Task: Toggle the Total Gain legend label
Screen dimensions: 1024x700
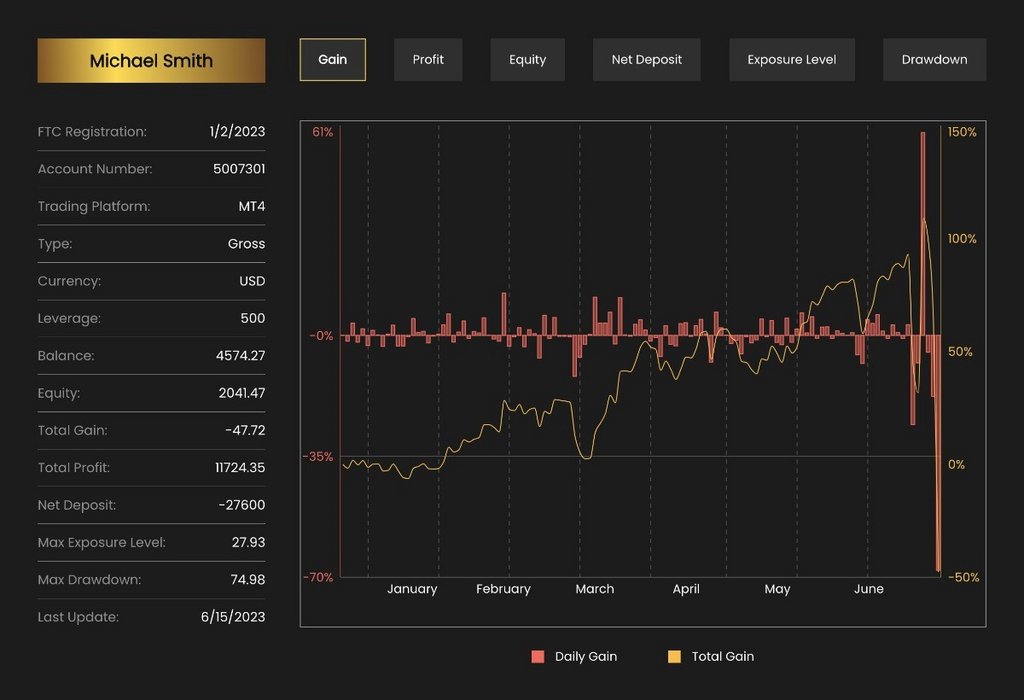Action: click(723, 656)
